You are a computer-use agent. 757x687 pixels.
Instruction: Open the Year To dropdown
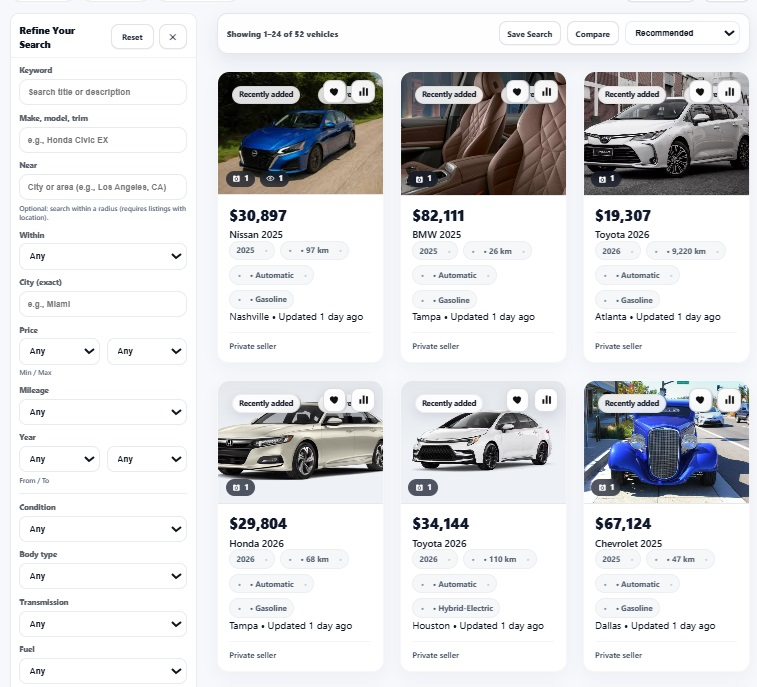pos(147,459)
